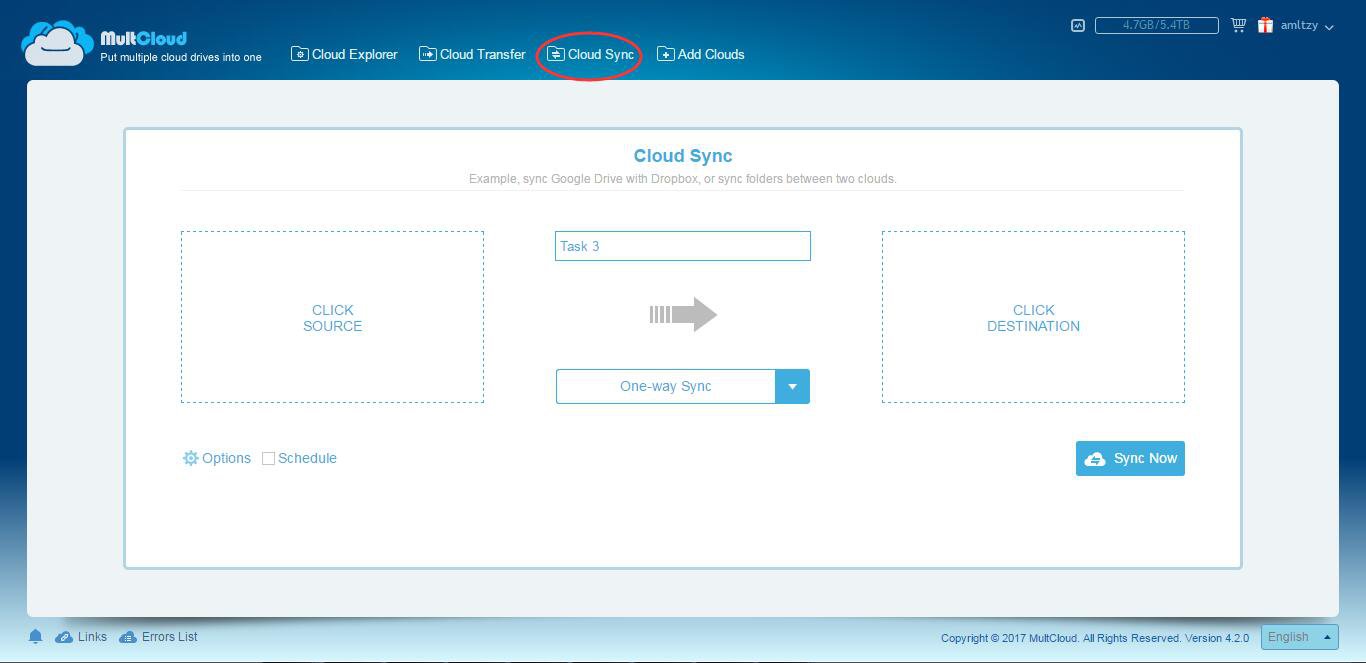The height and width of the screenshot is (663, 1366).
Task: Click the 4.7GB/5.4TB storage usage bar
Action: [x=1156, y=25]
